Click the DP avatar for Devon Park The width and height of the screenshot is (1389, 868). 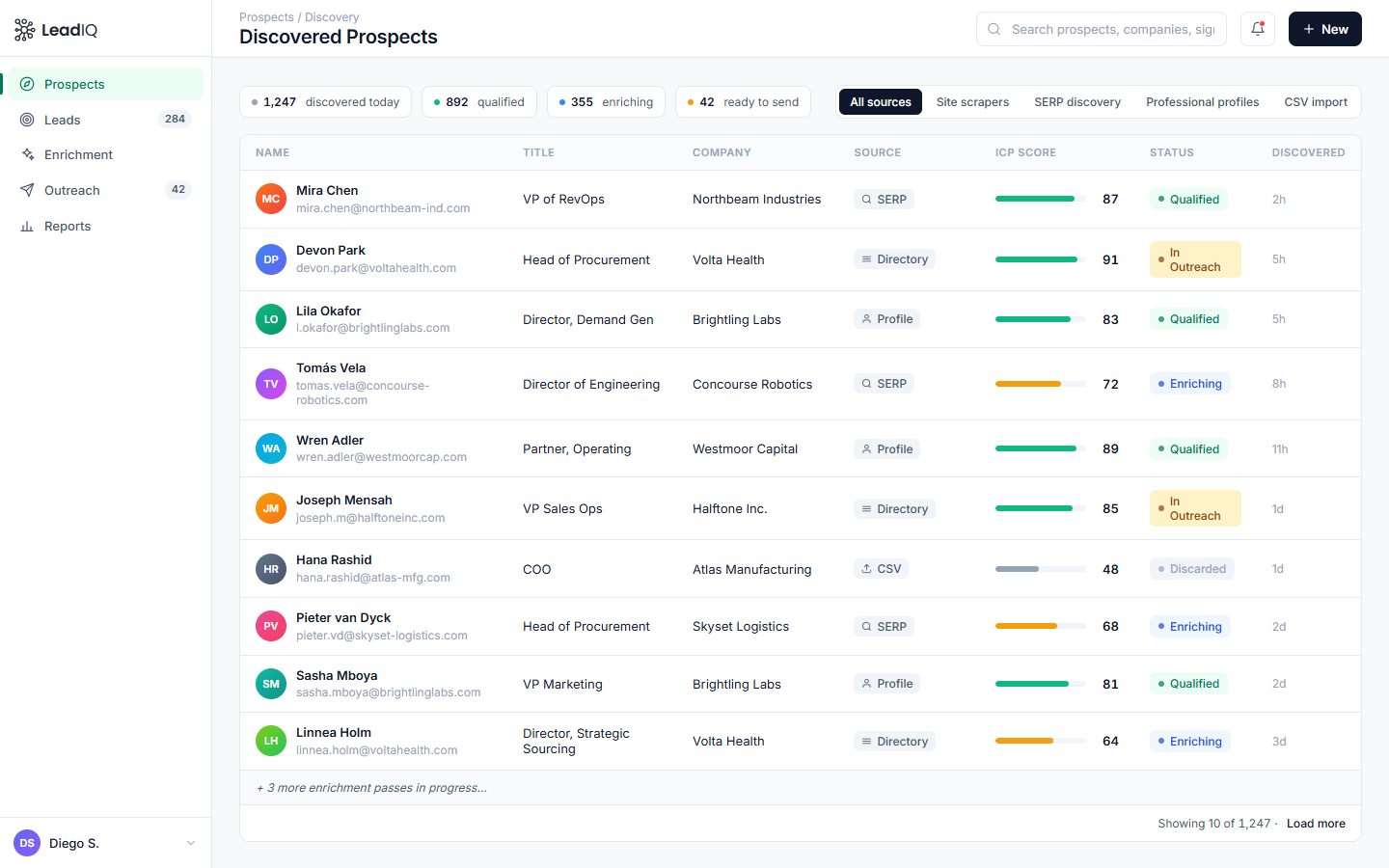point(271,259)
